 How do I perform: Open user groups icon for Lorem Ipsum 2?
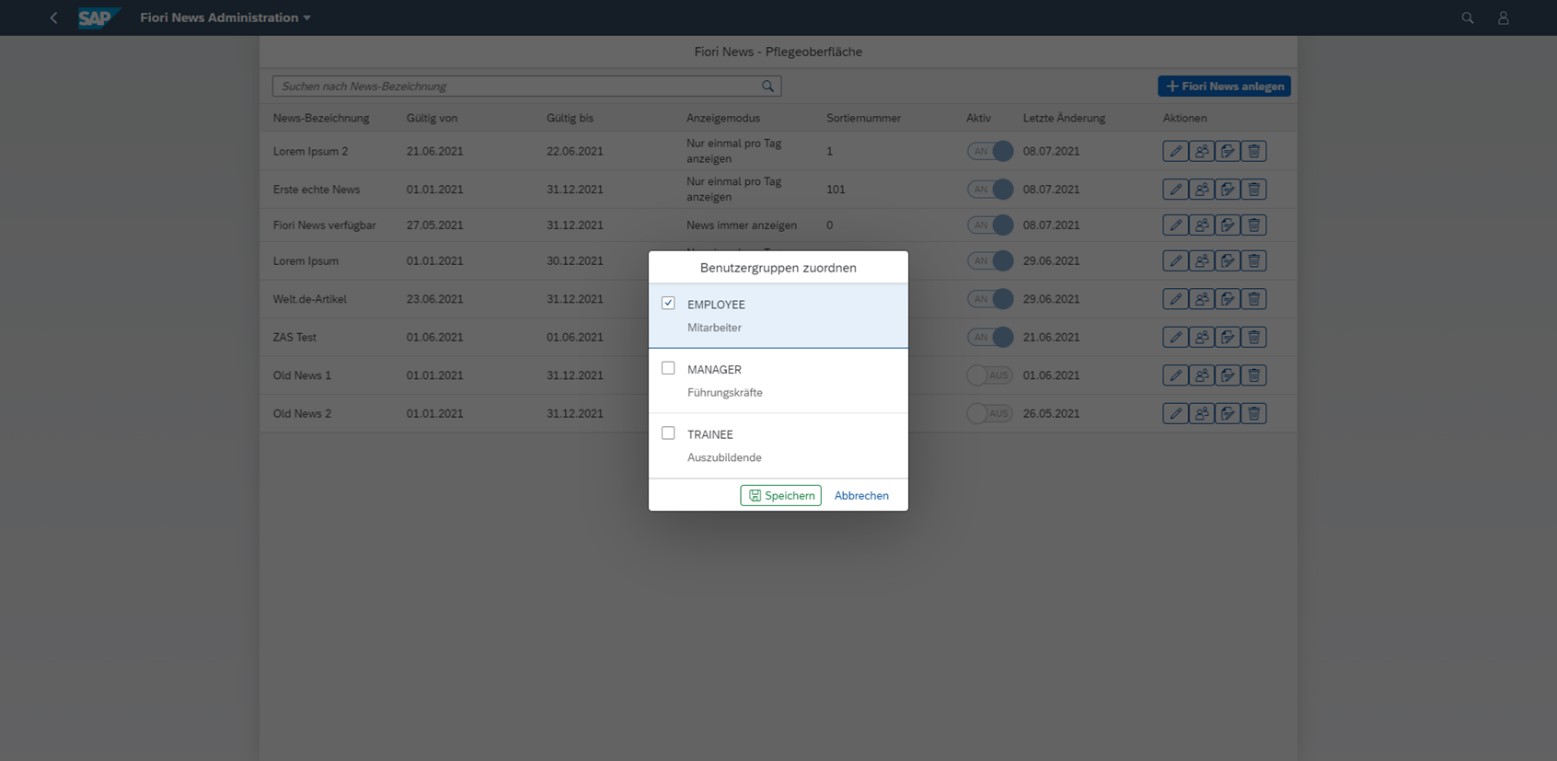click(1201, 151)
